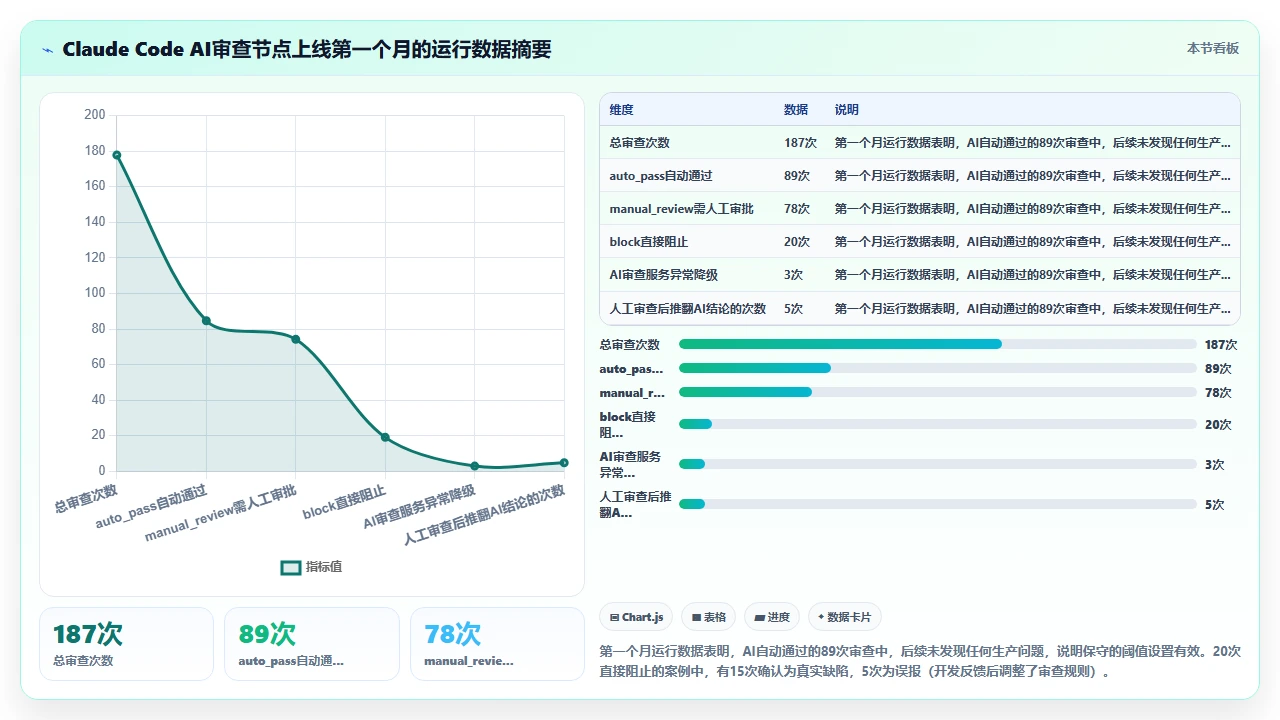Click the chart data point for block直接阻止
The height and width of the screenshot is (720, 1280).
pyautogui.click(x=385, y=437)
